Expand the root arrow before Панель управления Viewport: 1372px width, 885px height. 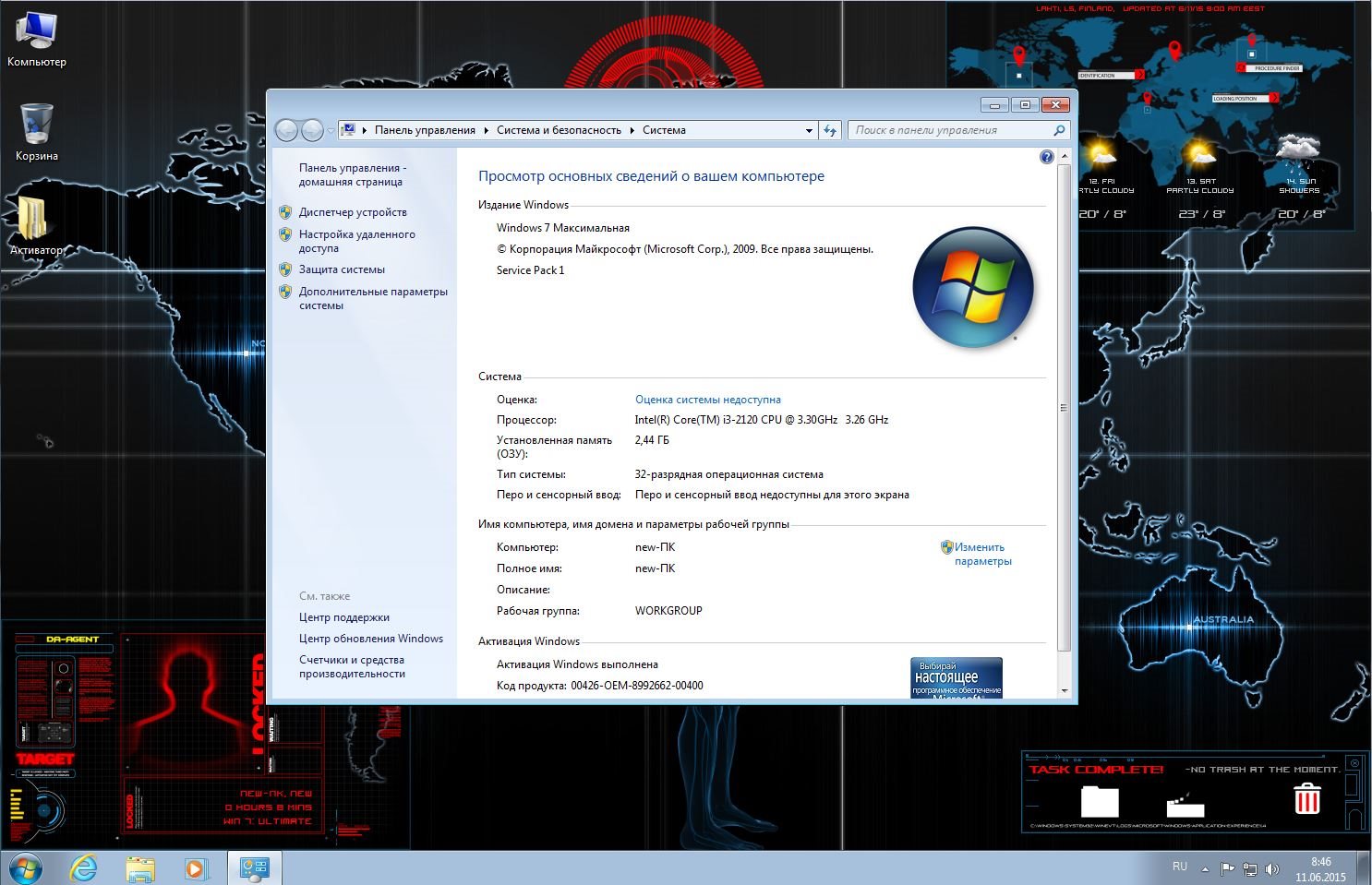pos(365,130)
